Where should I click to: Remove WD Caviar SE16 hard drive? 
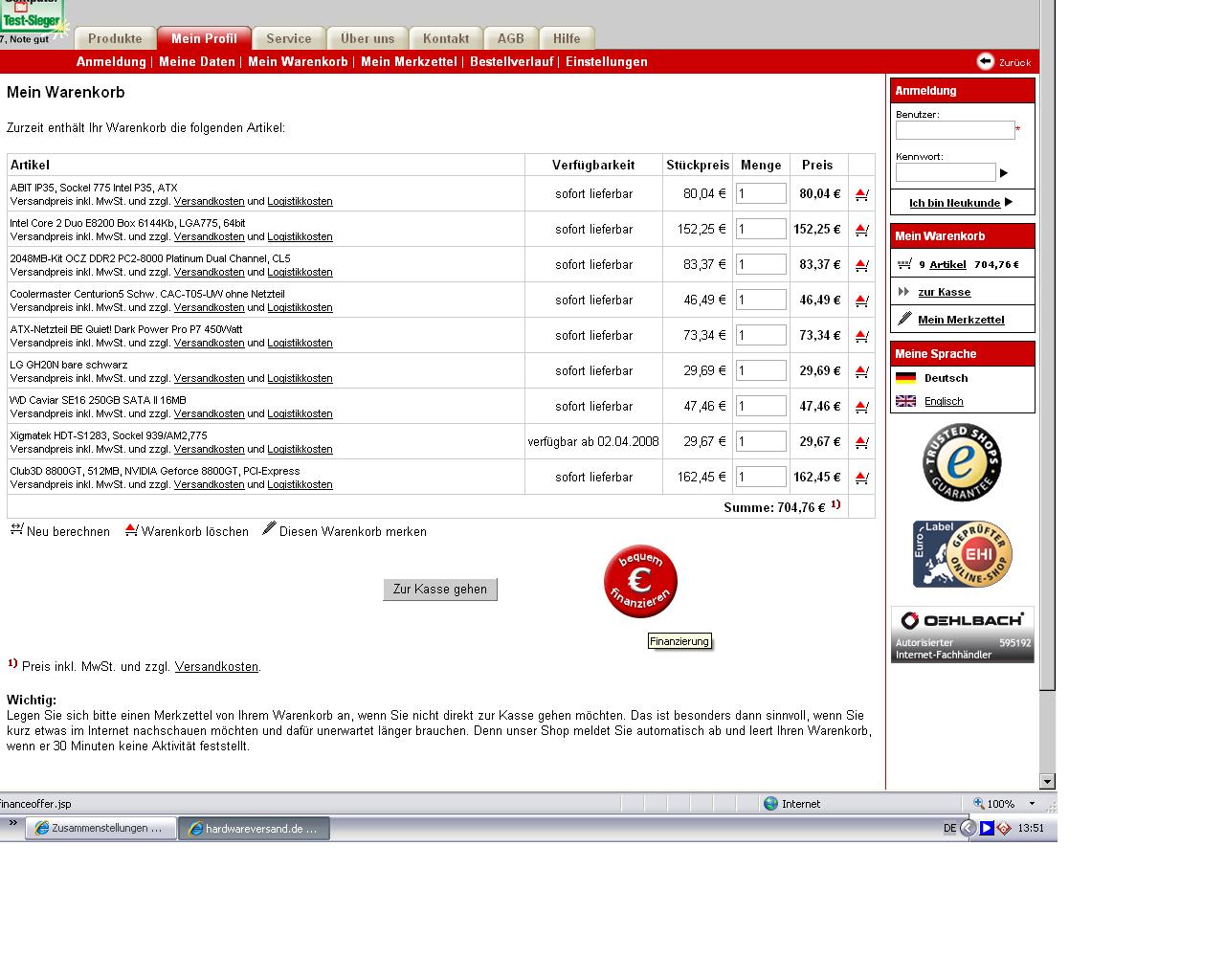coord(861,407)
